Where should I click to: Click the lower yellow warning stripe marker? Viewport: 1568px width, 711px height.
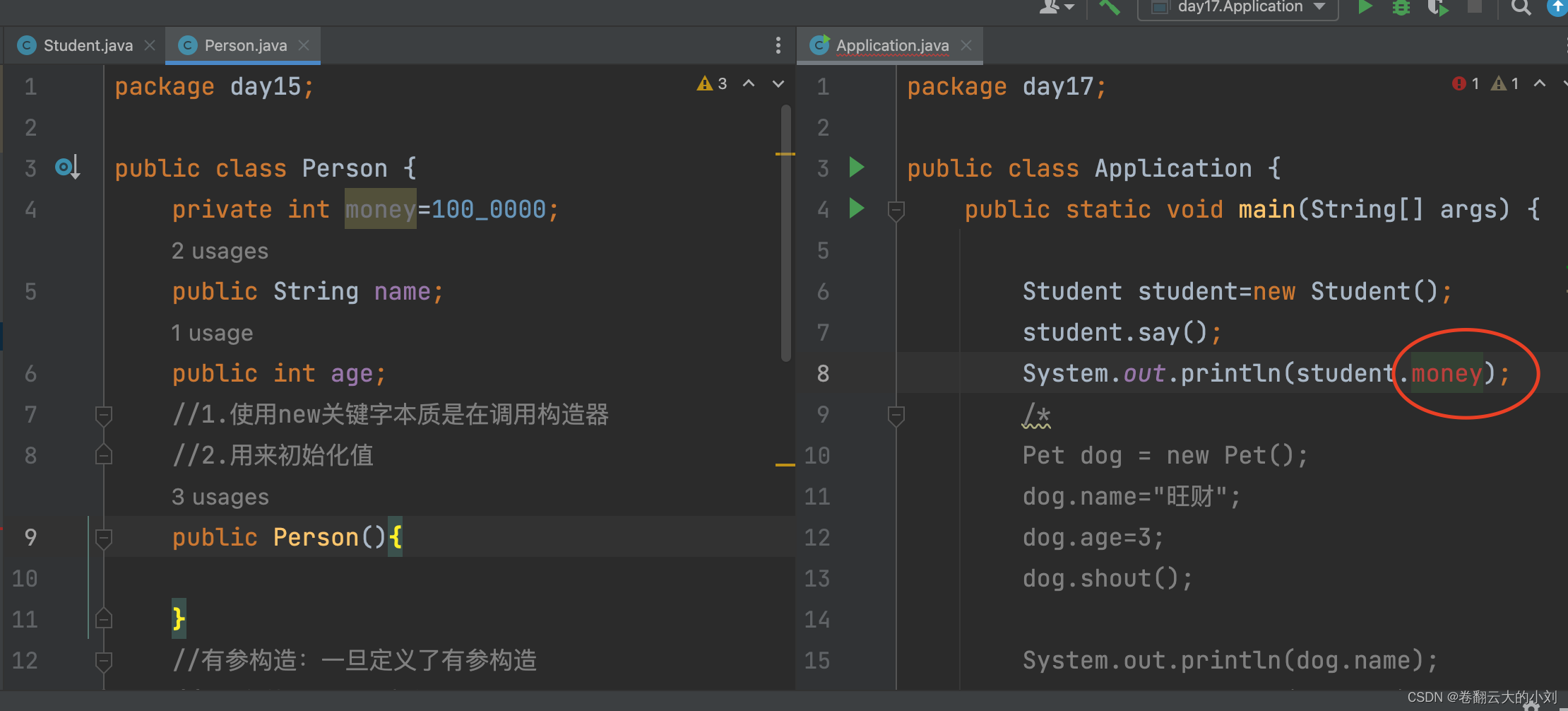pos(785,464)
